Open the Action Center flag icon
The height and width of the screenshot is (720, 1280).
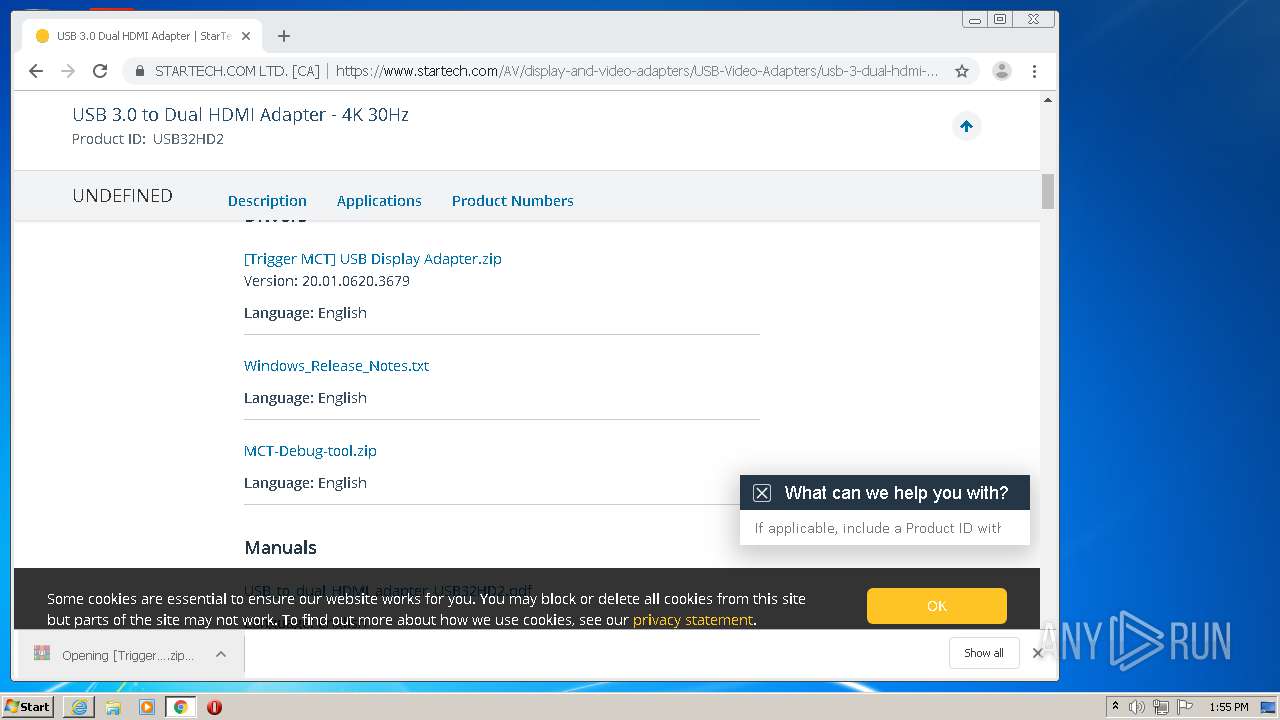click(x=1185, y=707)
